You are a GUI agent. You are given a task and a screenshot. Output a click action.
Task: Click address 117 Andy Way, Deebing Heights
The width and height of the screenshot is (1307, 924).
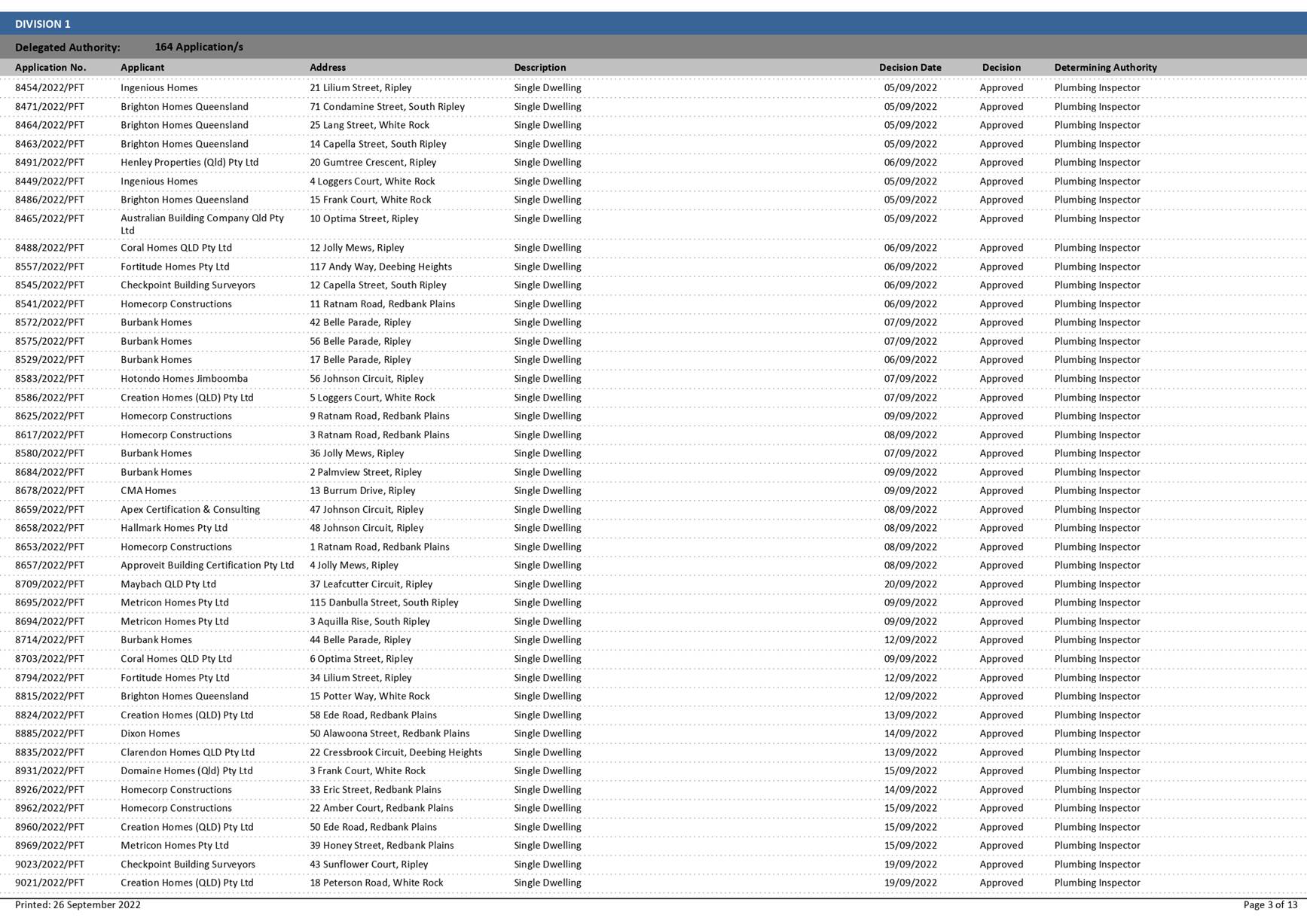click(x=380, y=267)
